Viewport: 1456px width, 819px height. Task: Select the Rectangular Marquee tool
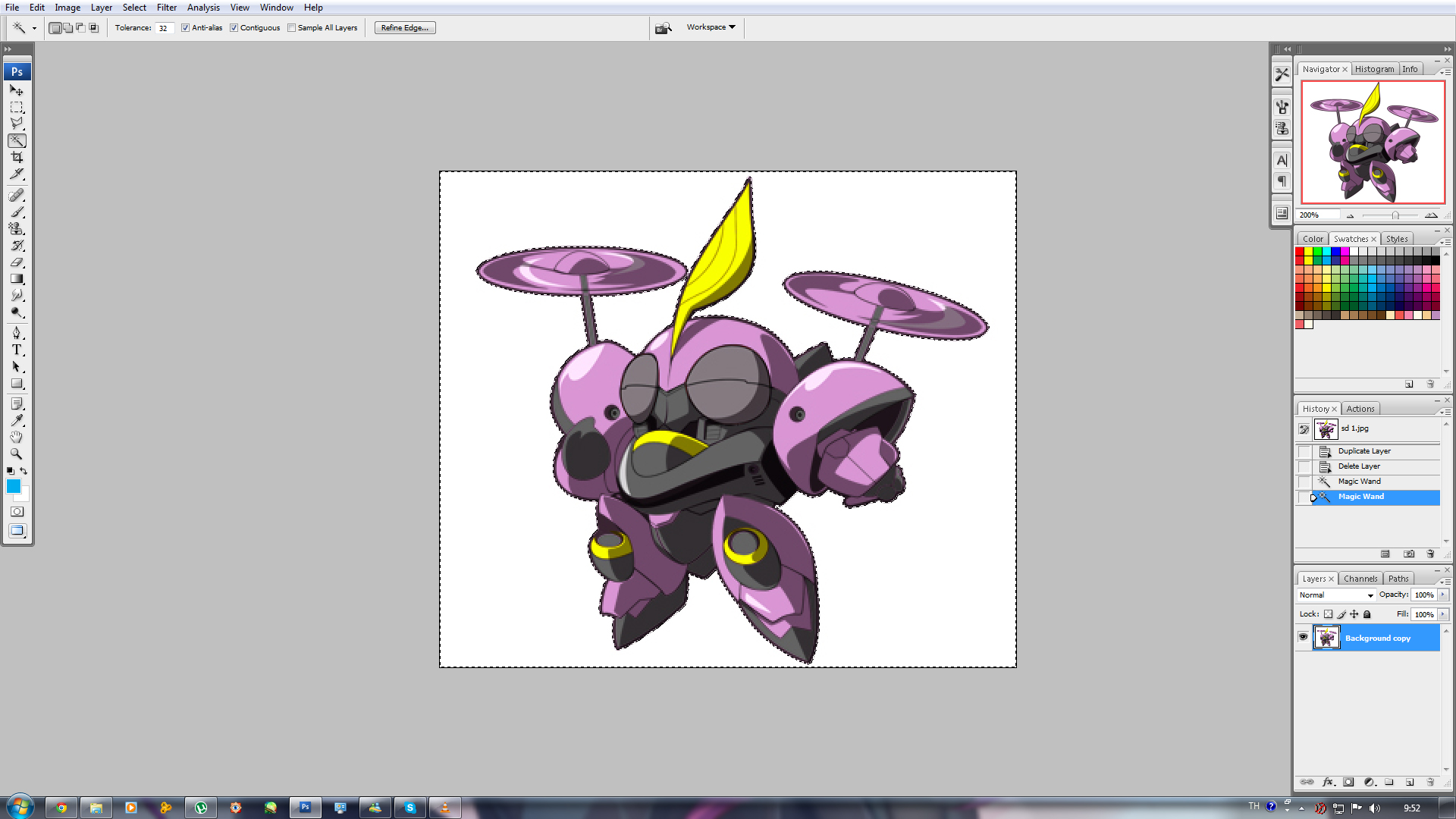click(17, 107)
